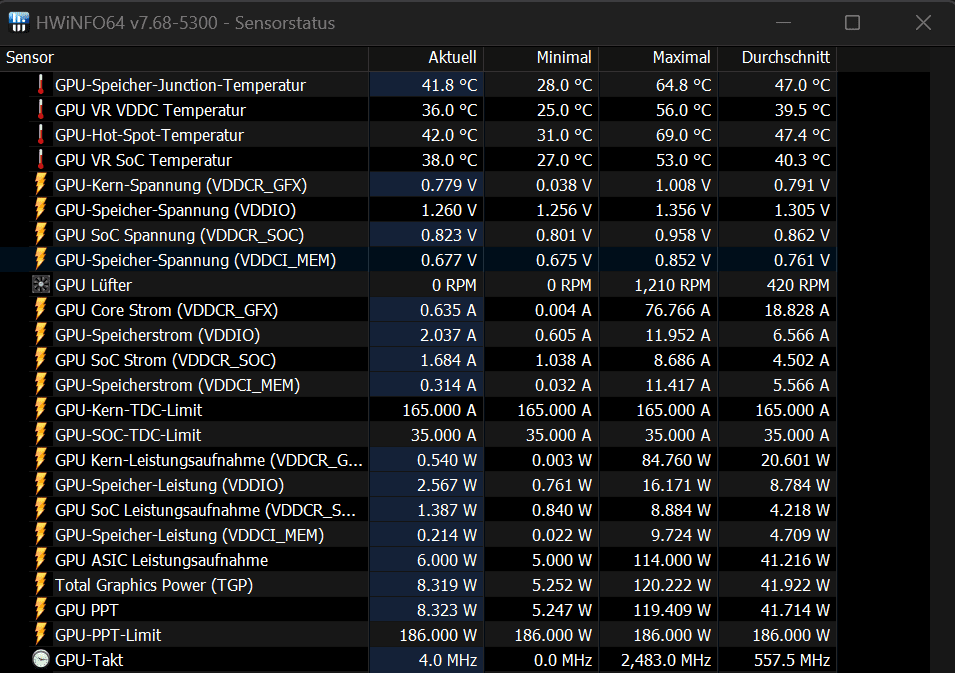Screen dimensions: 955x673
Task: Click the lightning icon for GPU-Kern-Spannung (VDDCR_GFX)
Action: 41,185
